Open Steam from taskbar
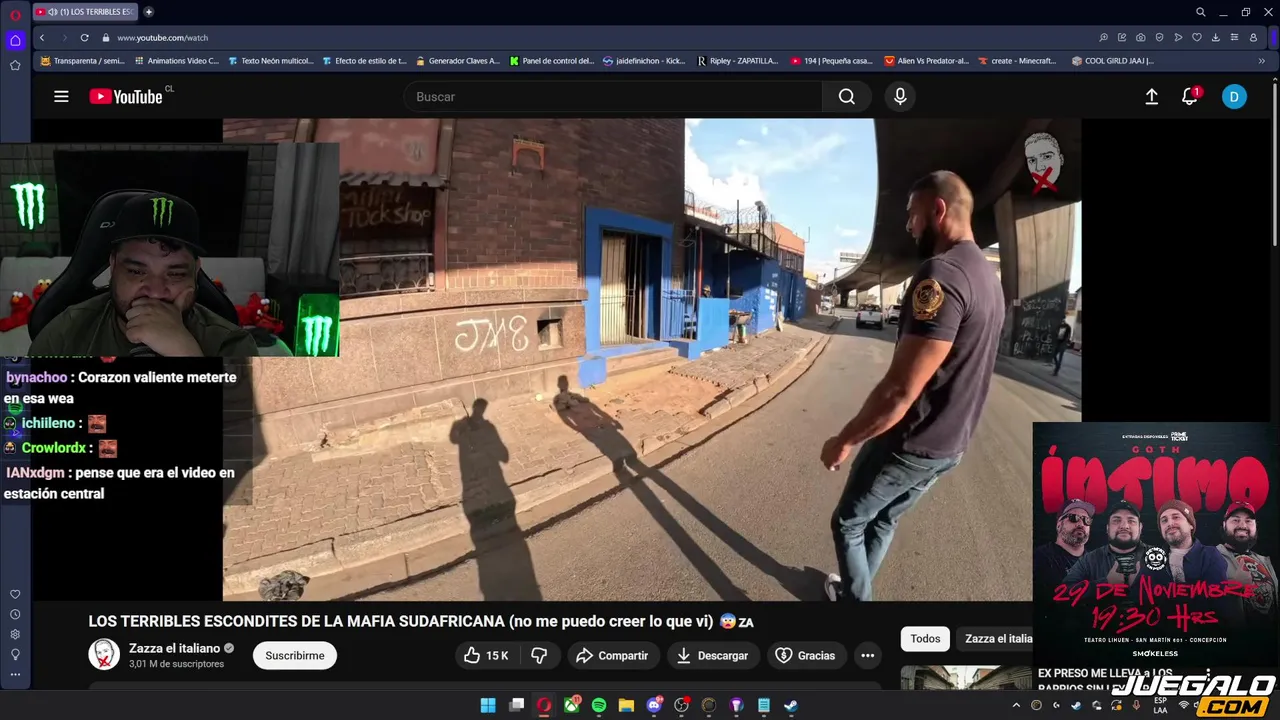This screenshot has width=1280, height=720. (x=791, y=706)
